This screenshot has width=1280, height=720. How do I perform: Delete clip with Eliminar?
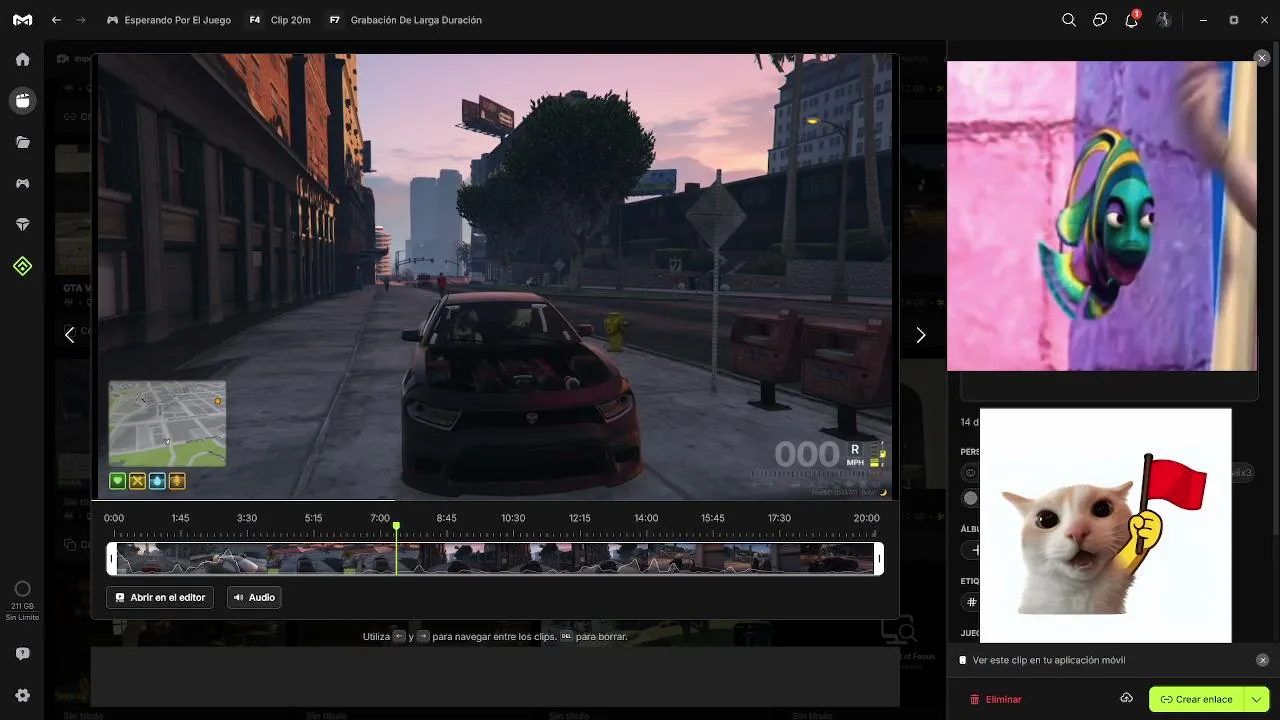pyautogui.click(x=996, y=699)
